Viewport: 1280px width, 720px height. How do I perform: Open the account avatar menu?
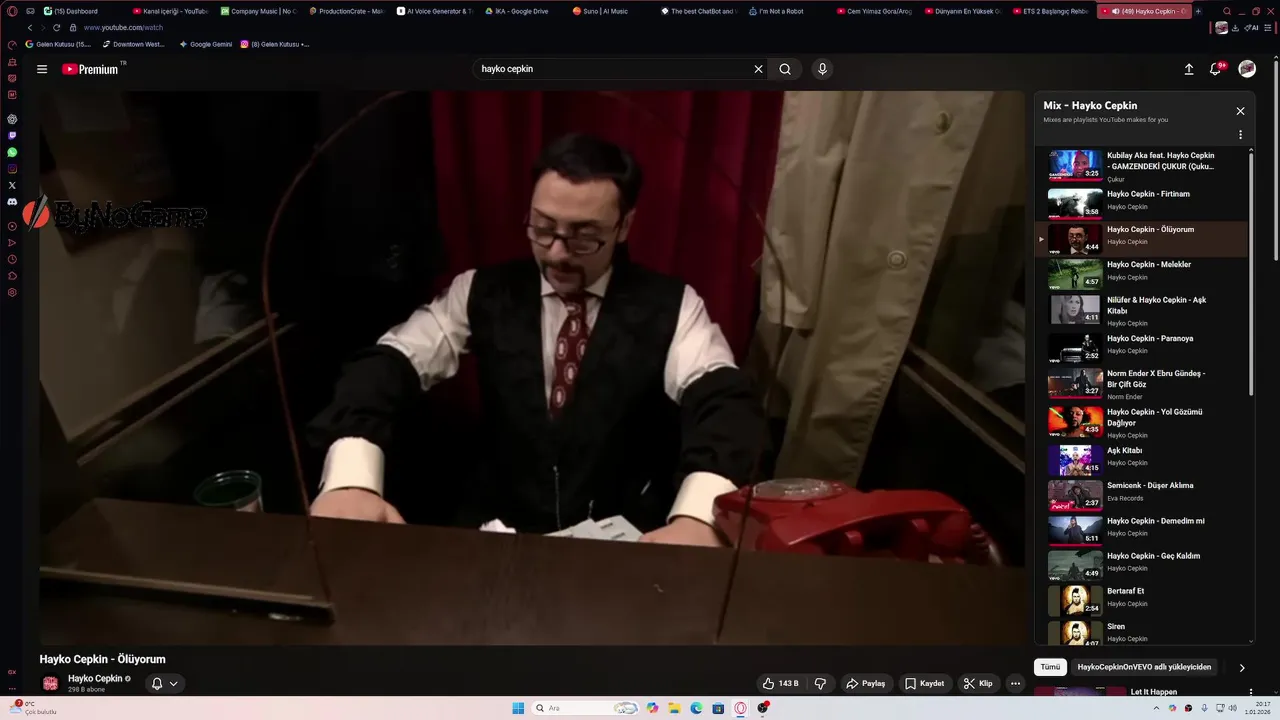pyautogui.click(x=1247, y=69)
